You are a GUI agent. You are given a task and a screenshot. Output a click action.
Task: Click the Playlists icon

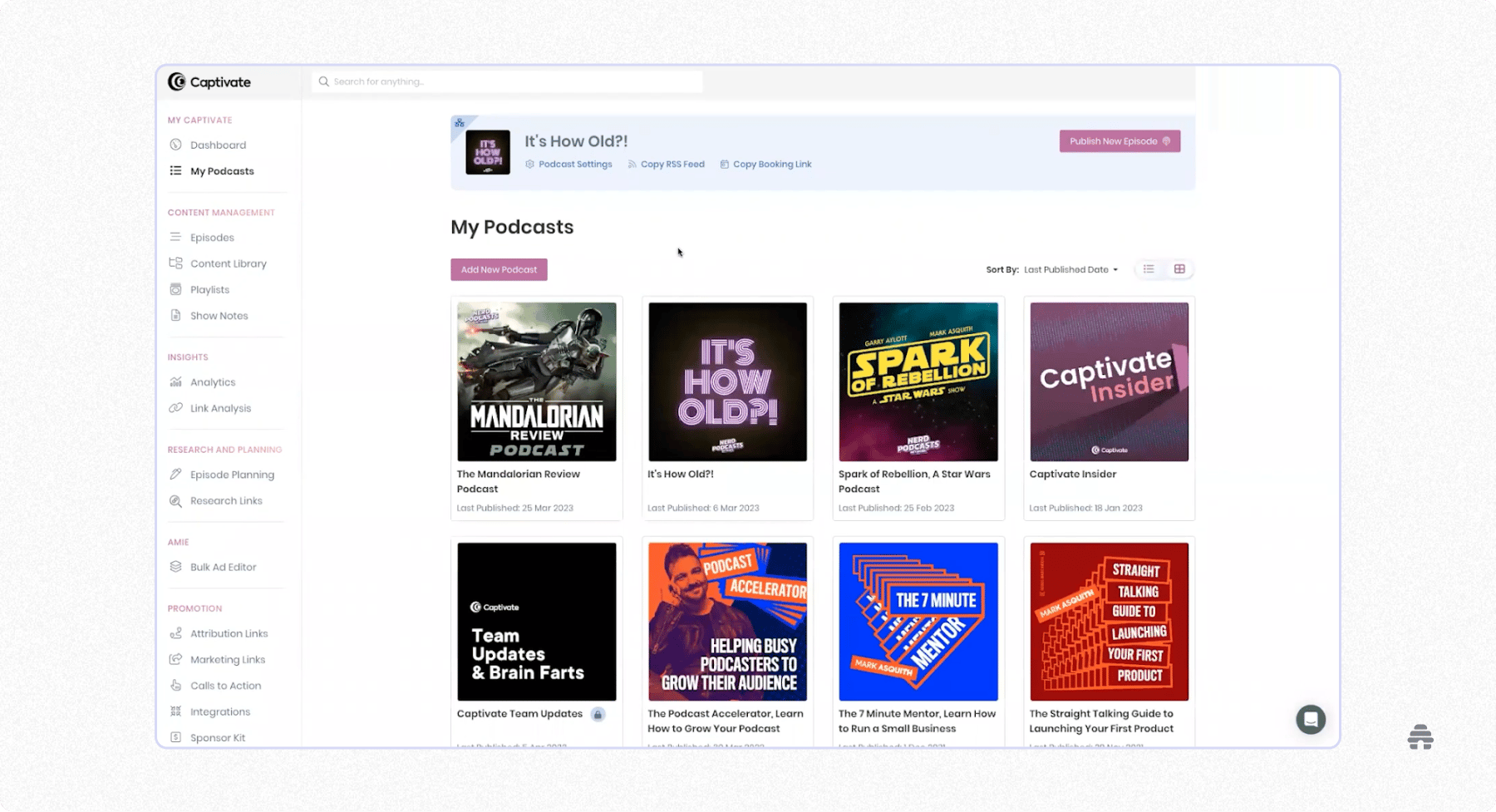[x=175, y=289]
